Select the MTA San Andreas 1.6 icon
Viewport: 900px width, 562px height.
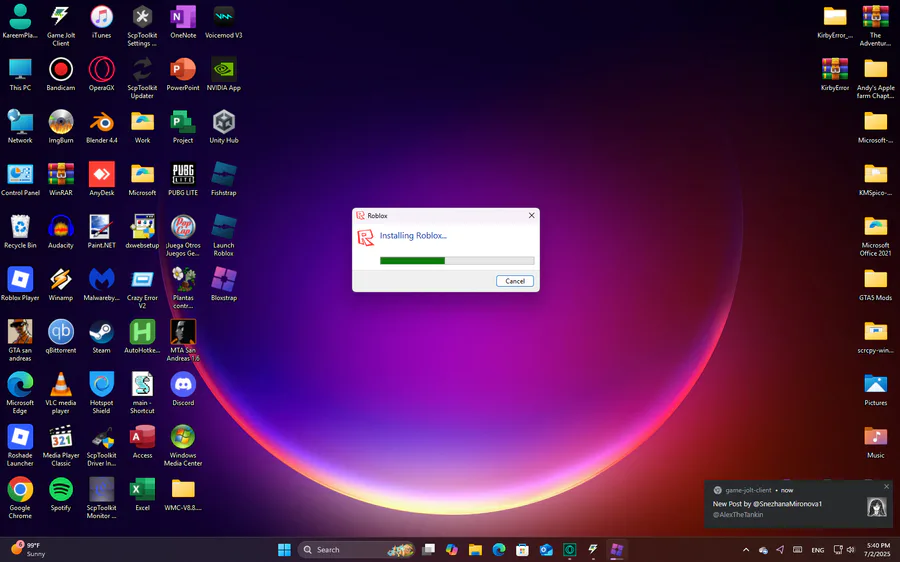click(183, 341)
